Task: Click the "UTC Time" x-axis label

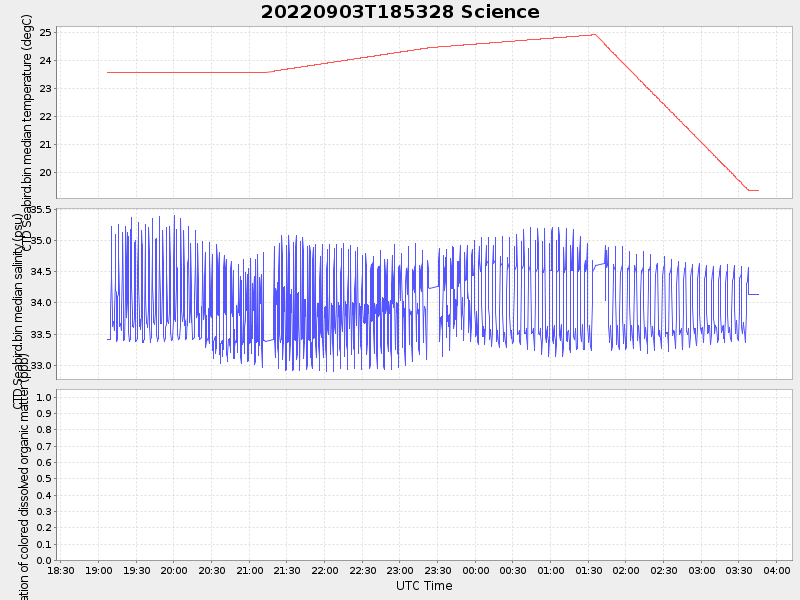Action: tap(424, 586)
